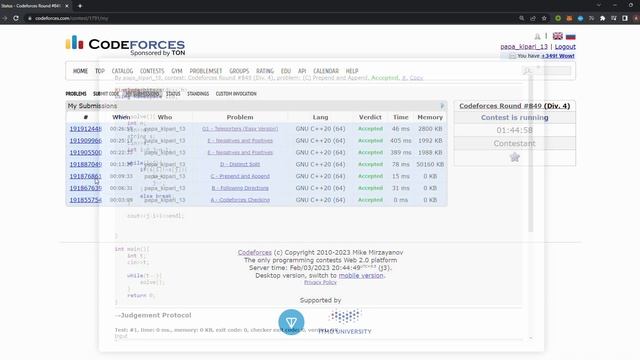Open submission ID in G1 Teleporters row
The image size is (640, 360).
click(86, 129)
